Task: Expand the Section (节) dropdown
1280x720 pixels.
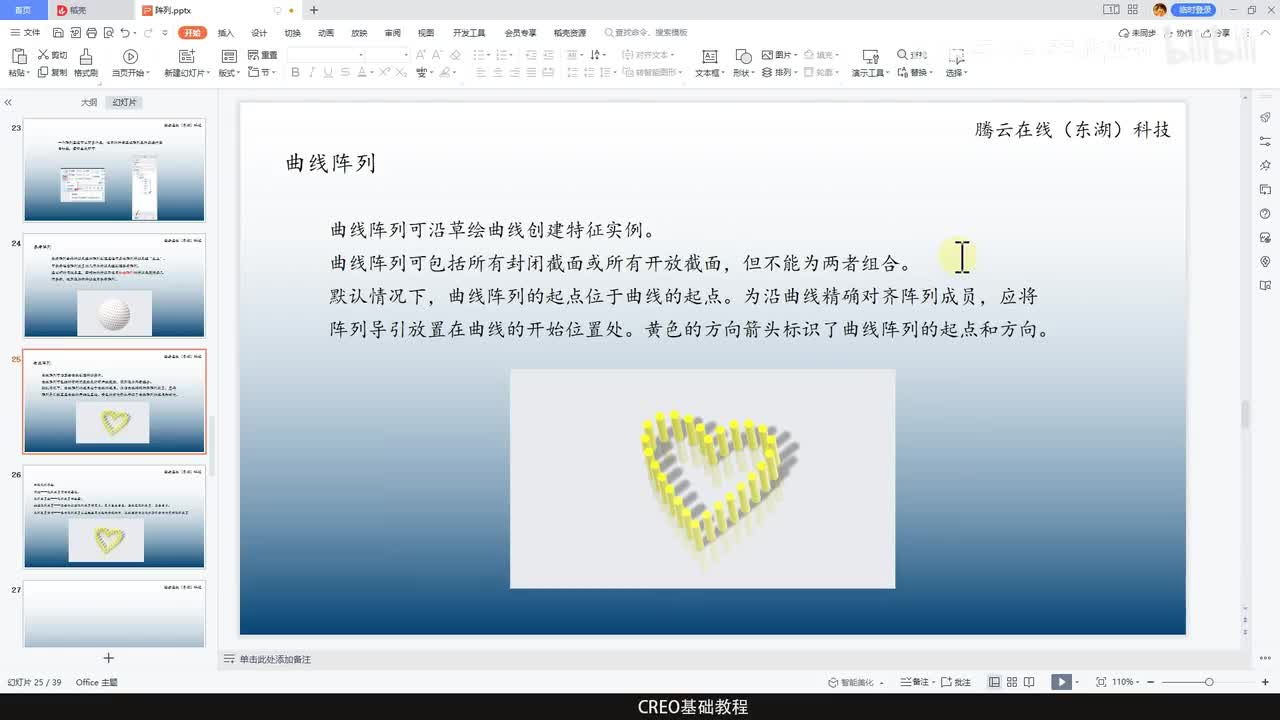Action: click(261, 73)
